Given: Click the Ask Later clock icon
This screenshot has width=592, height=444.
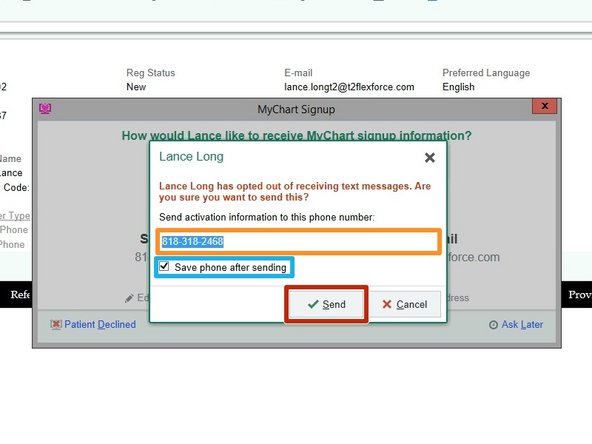Looking at the screenshot, I should [x=493, y=325].
